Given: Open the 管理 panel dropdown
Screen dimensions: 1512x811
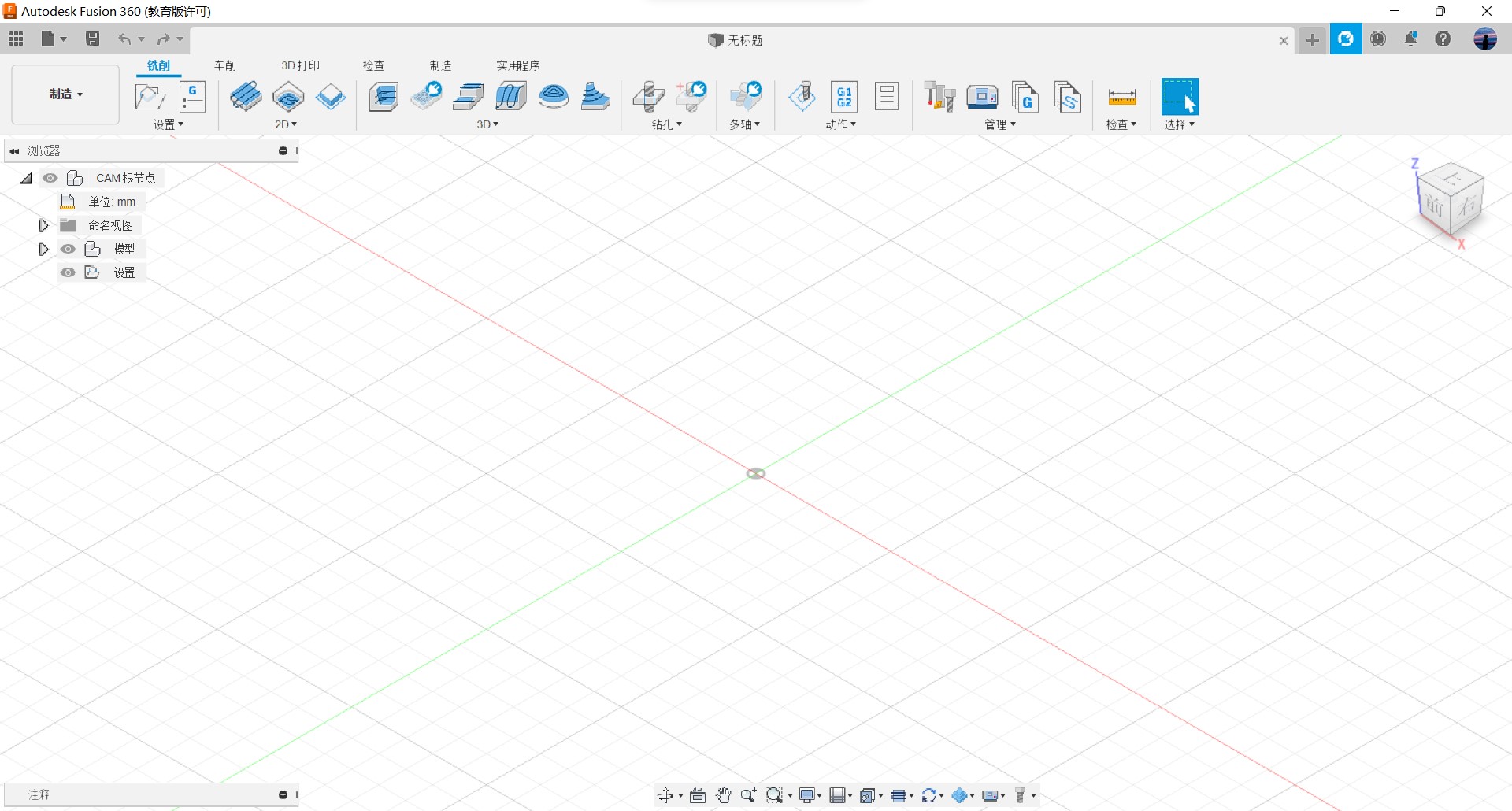Looking at the screenshot, I should [x=1000, y=124].
